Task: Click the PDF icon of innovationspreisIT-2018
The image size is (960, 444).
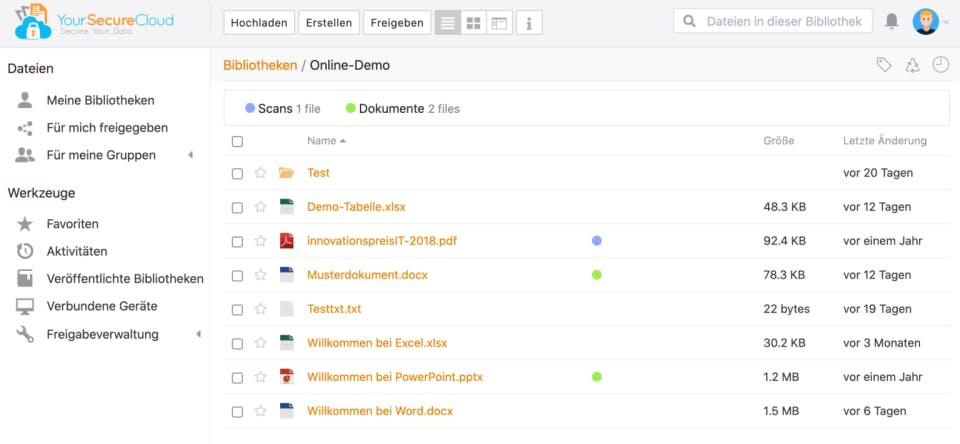Action: [x=287, y=241]
